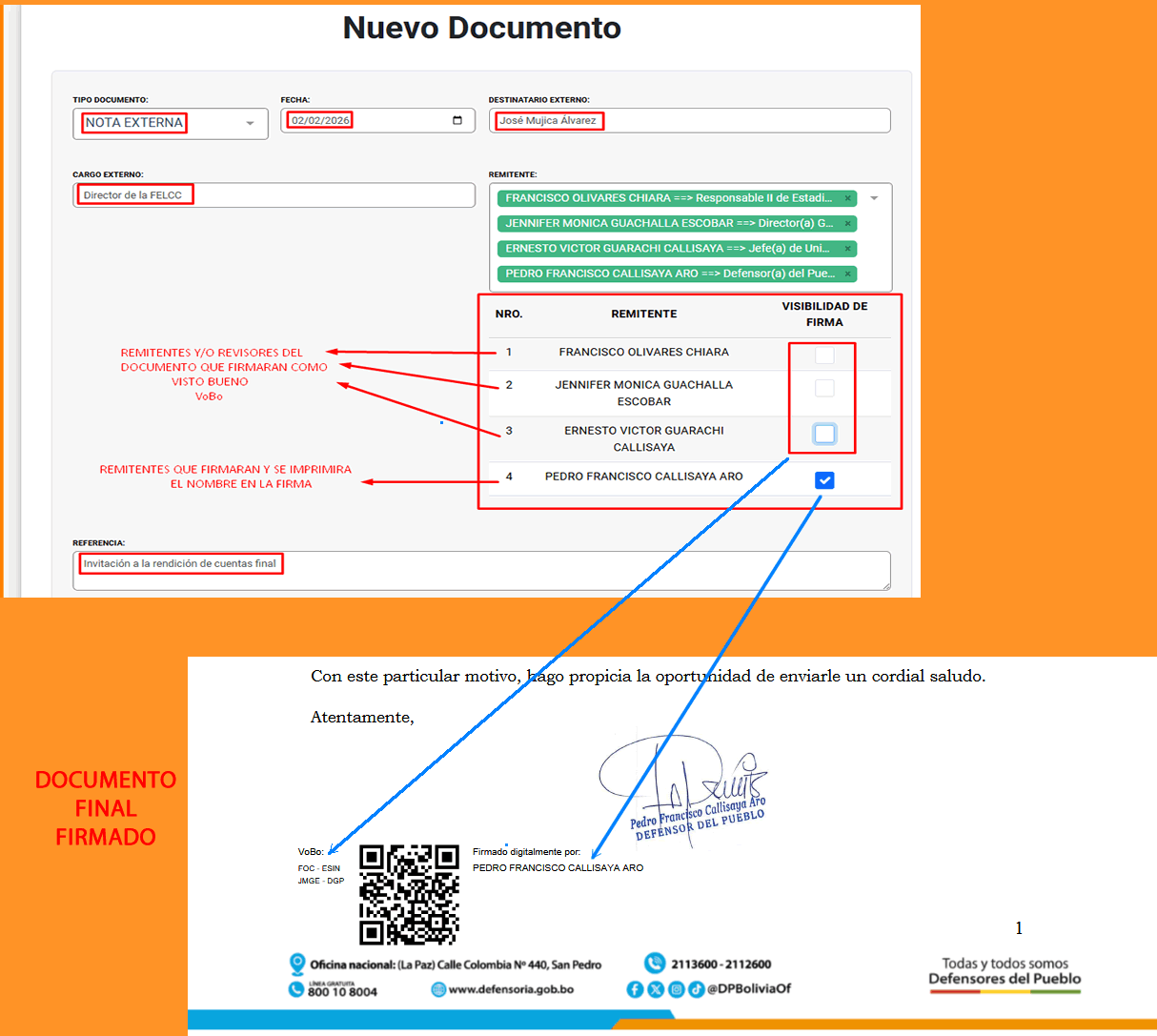Click the X (Twitter) icon in footer
1157x1036 pixels.
(x=656, y=989)
